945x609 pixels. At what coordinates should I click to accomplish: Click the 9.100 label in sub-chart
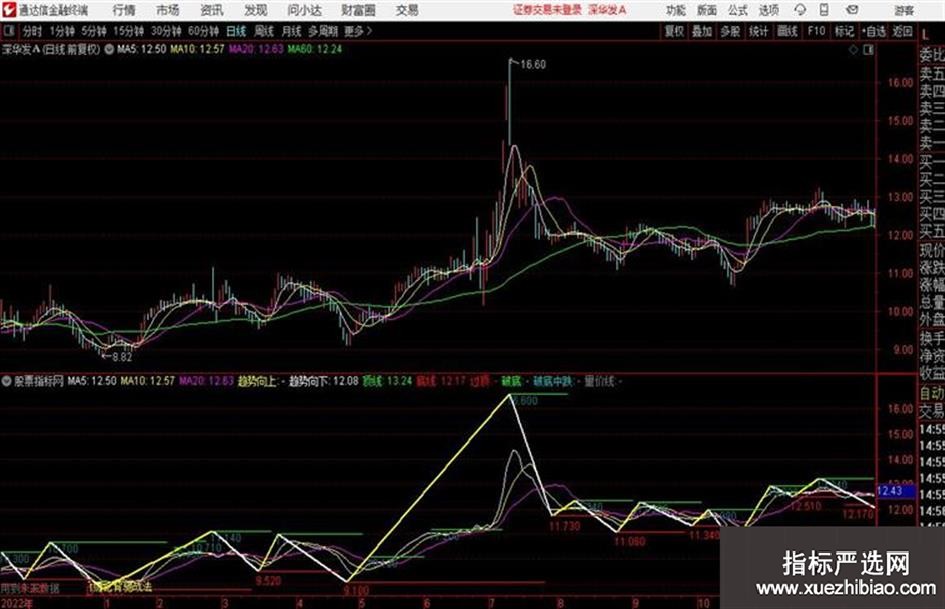click(356, 590)
